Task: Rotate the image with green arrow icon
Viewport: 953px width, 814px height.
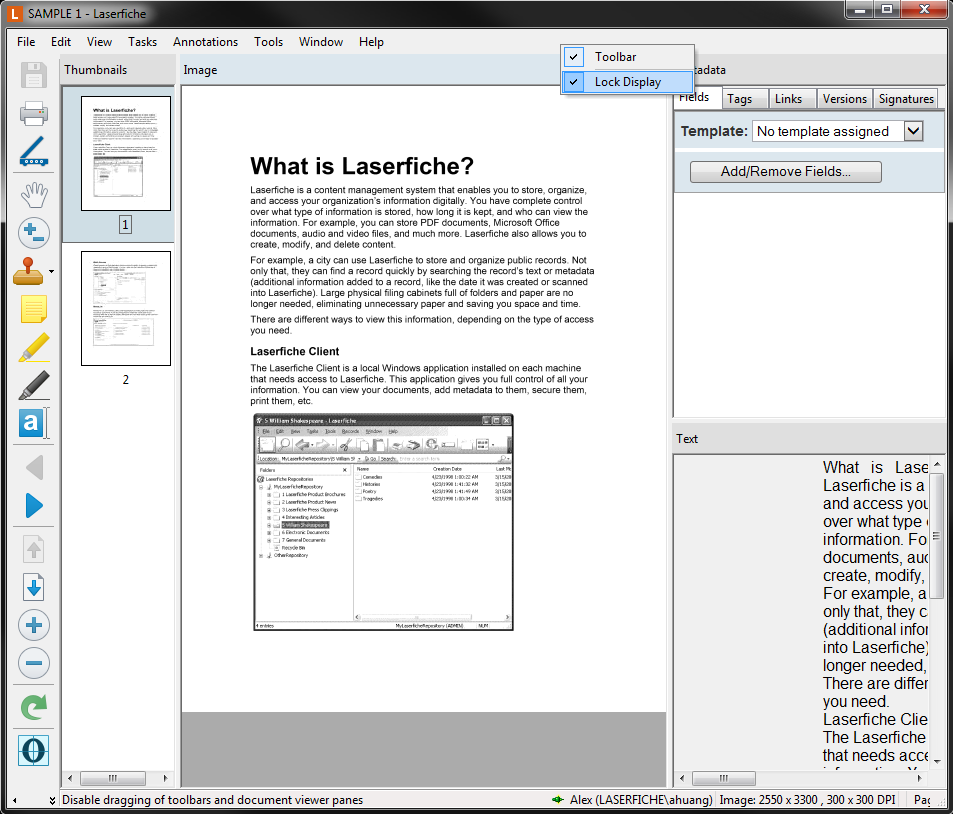Action: 33,706
